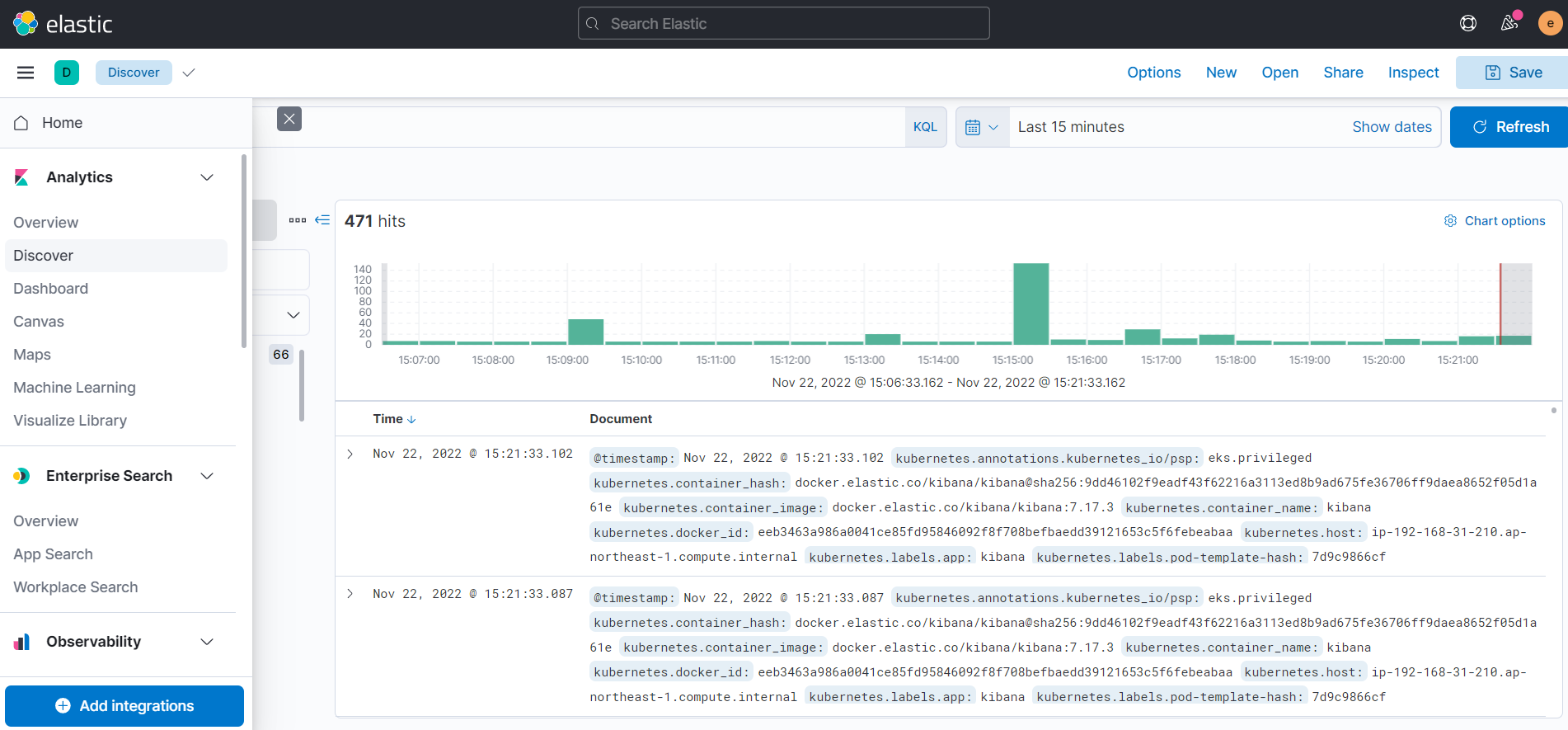Click the Chart options label
The width and height of the screenshot is (1568, 730).
1505,221
